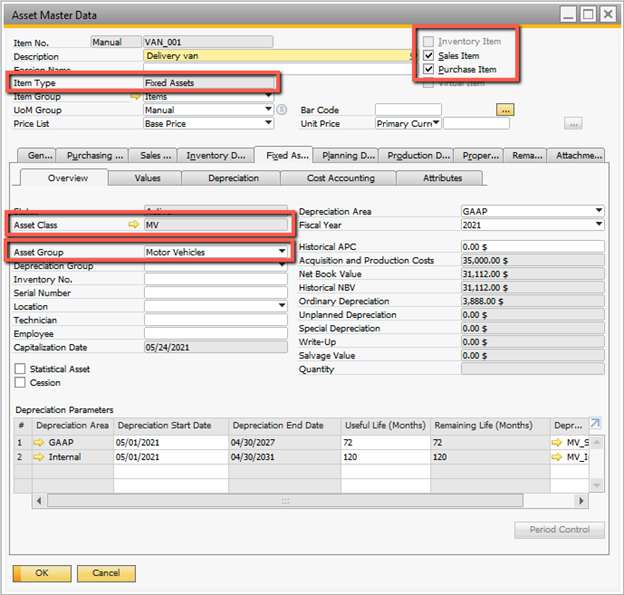Click the Unit Price ellipsis button
The width and height of the screenshot is (624, 595).
[x=573, y=124]
